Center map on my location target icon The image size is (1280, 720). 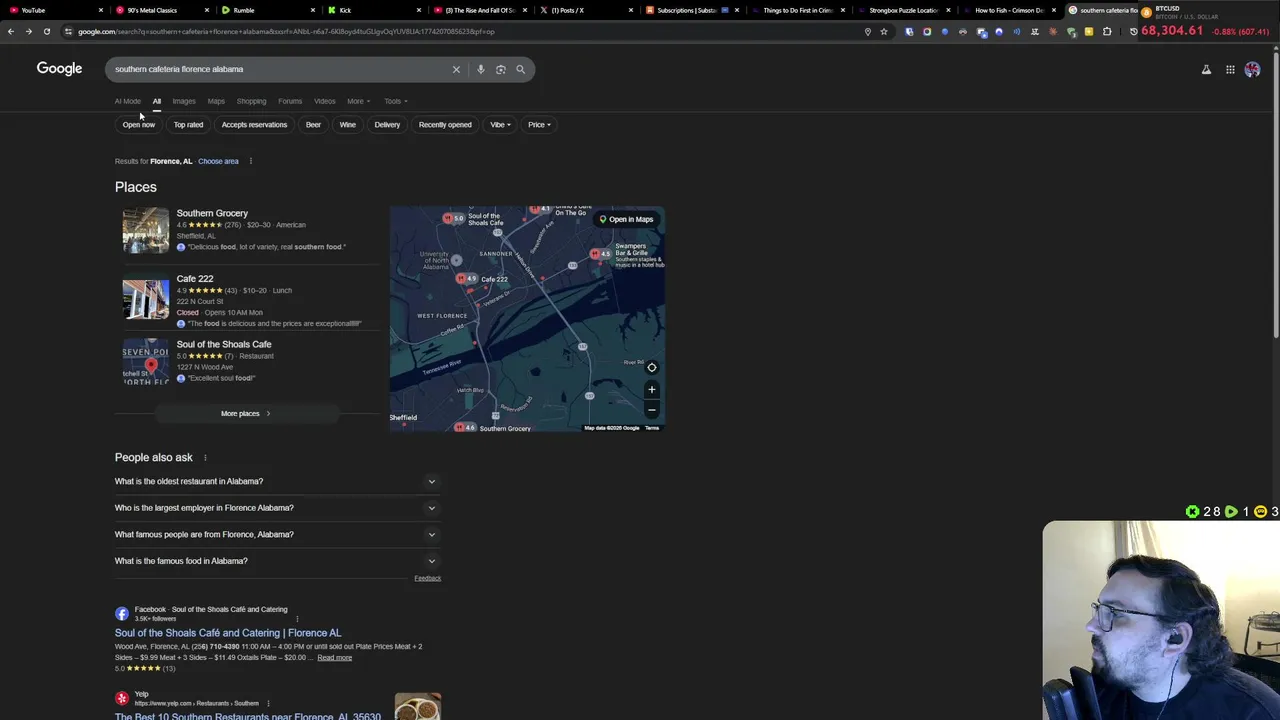pos(651,367)
